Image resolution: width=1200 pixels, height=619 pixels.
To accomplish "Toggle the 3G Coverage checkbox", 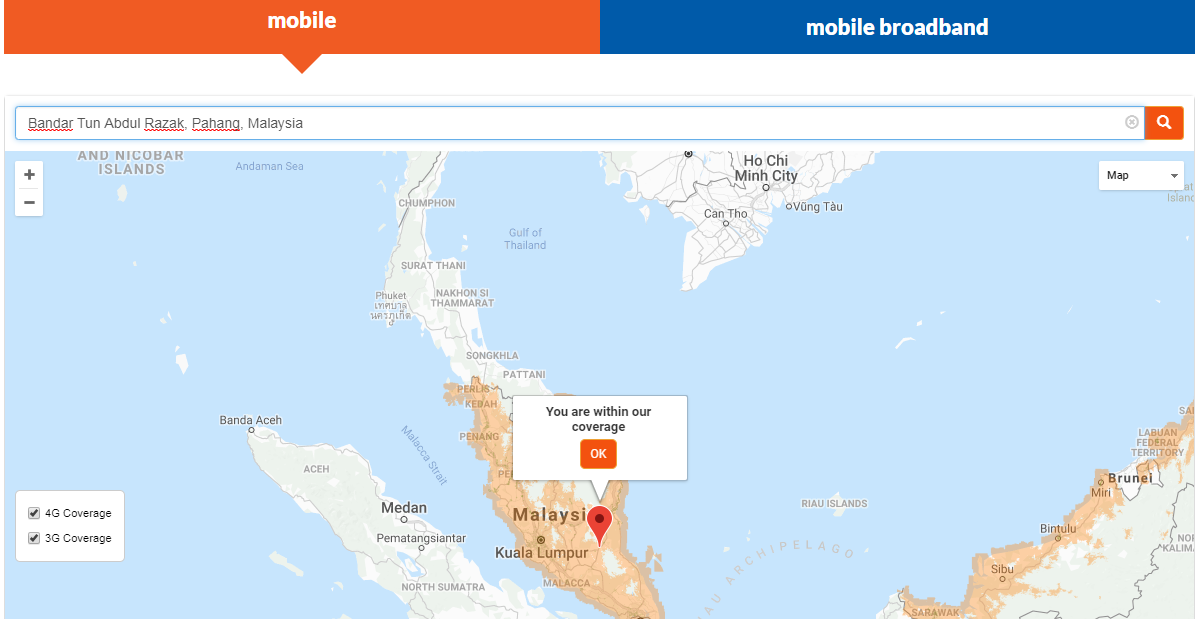I will 34,538.
